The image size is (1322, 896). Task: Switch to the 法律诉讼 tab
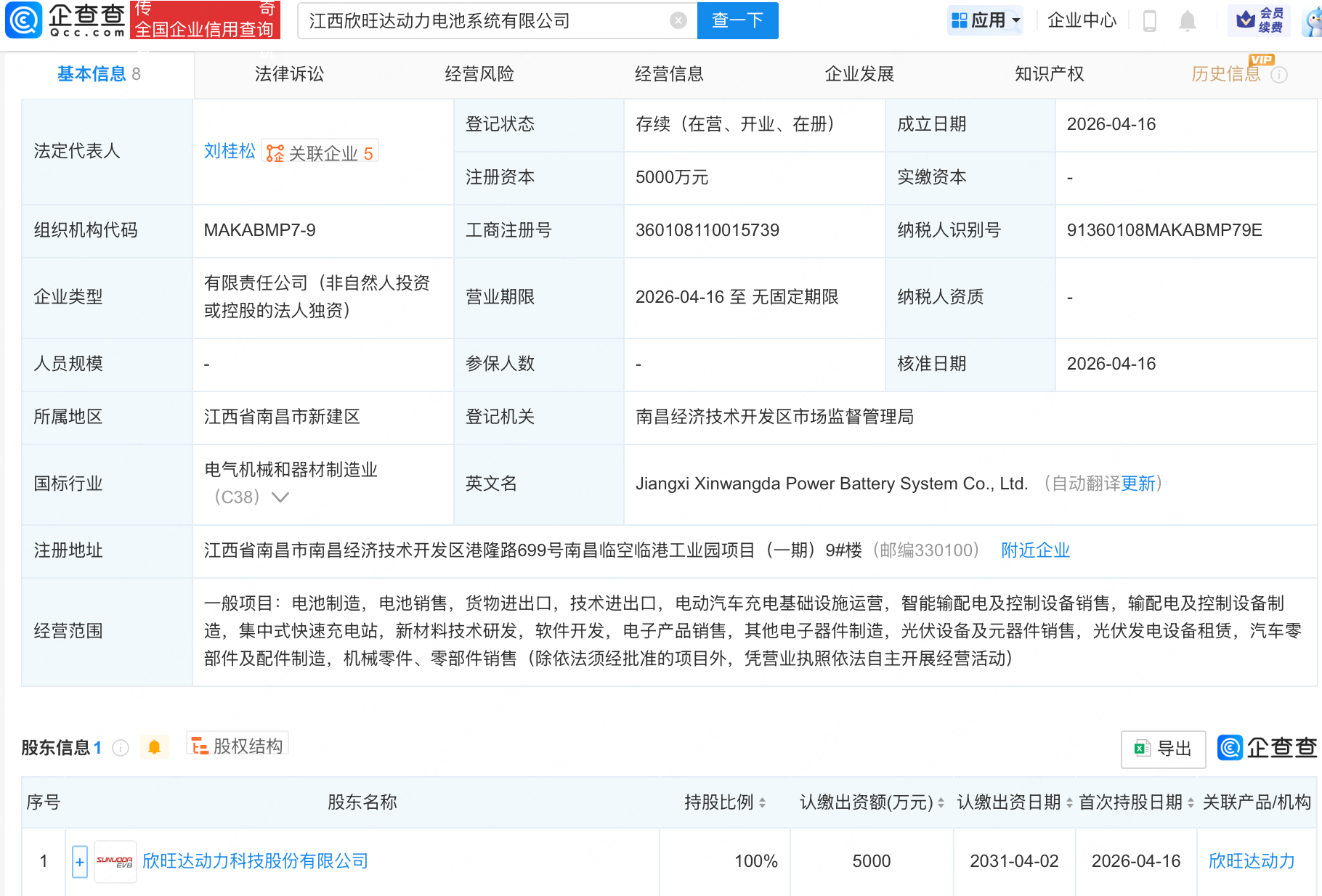tap(288, 73)
